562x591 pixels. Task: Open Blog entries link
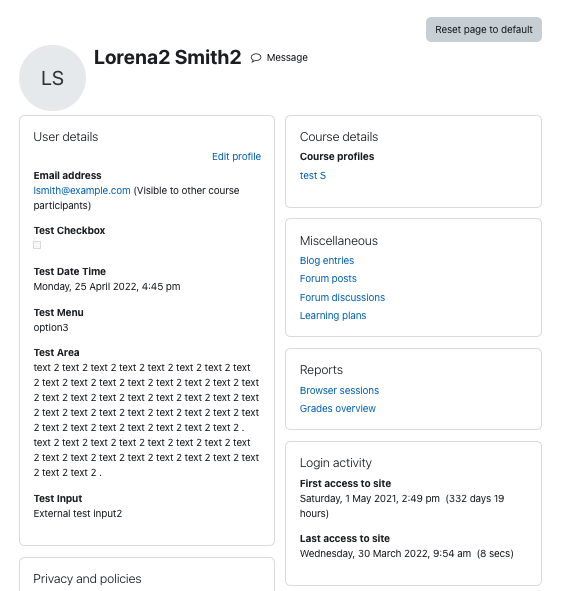click(x=327, y=260)
